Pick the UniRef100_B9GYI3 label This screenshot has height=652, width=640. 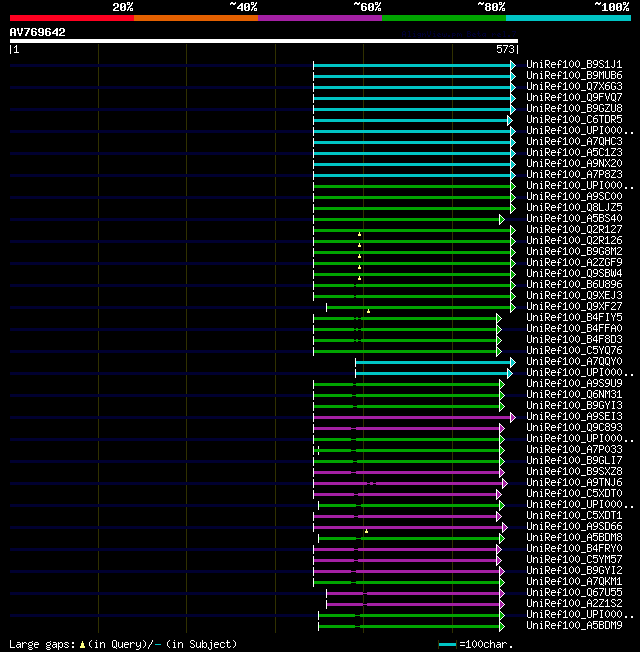click(574, 405)
